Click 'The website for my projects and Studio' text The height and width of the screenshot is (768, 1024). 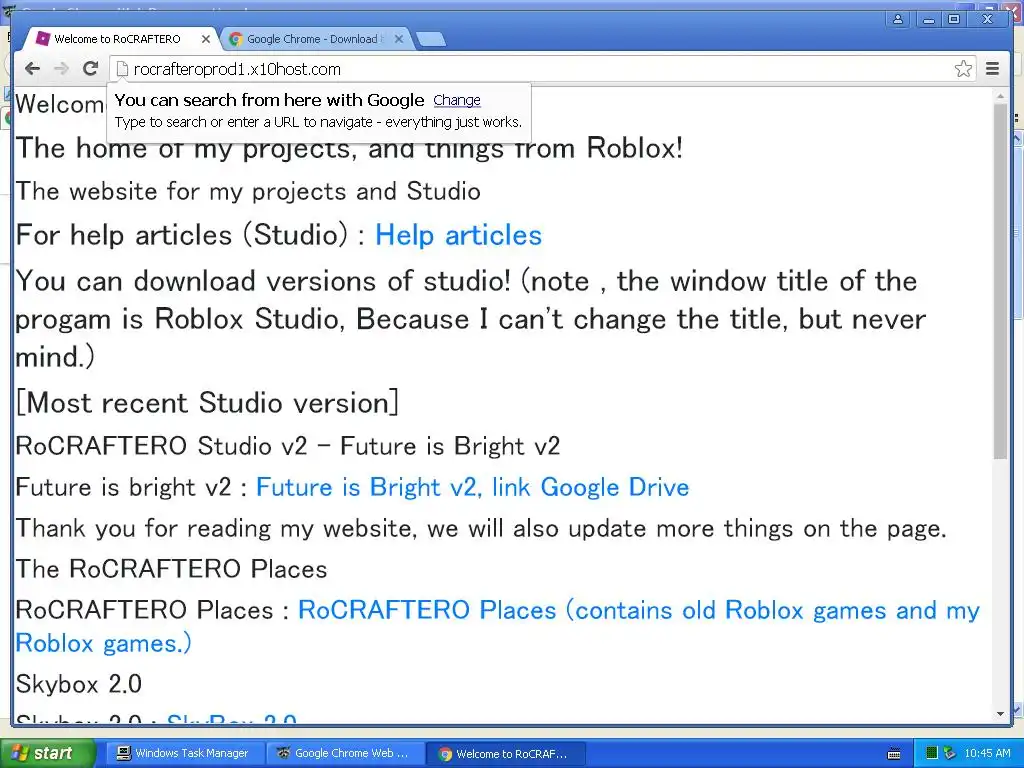coord(248,191)
